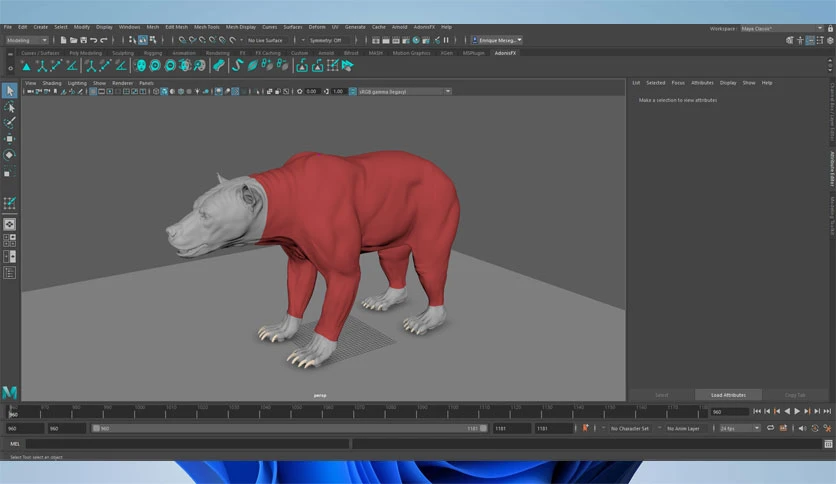This screenshot has width=836, height=484.
Task: Click the Open Scene folder icon
Action: pos(74,40)
